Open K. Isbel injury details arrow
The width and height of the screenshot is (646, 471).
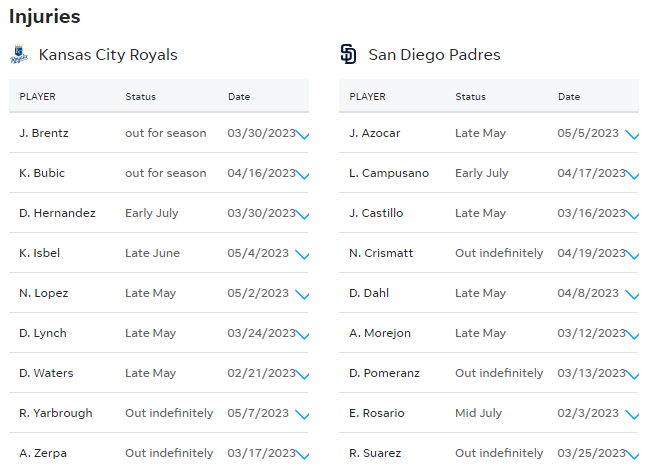click(x=302, y=255)
